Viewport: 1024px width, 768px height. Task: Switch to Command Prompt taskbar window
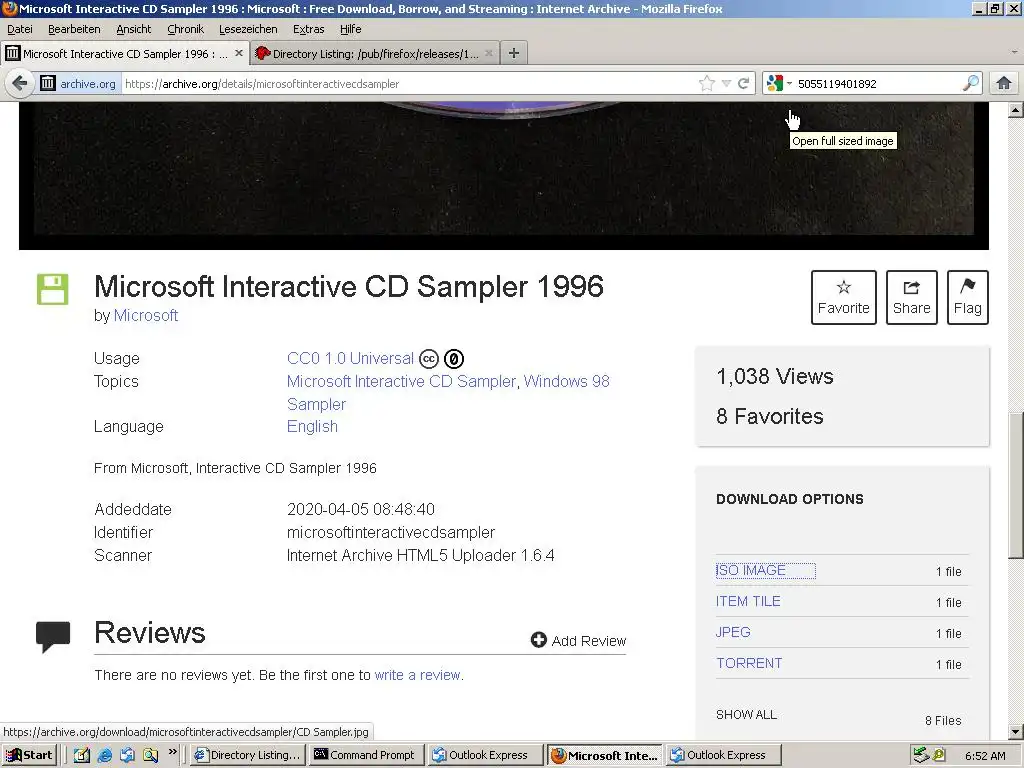(366, 755)
